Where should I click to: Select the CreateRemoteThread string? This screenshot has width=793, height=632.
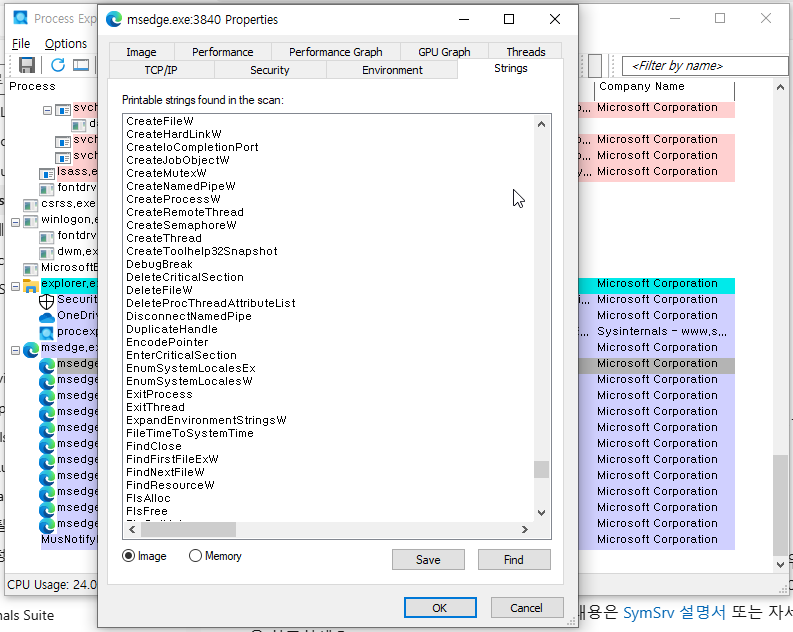point(185,212)
